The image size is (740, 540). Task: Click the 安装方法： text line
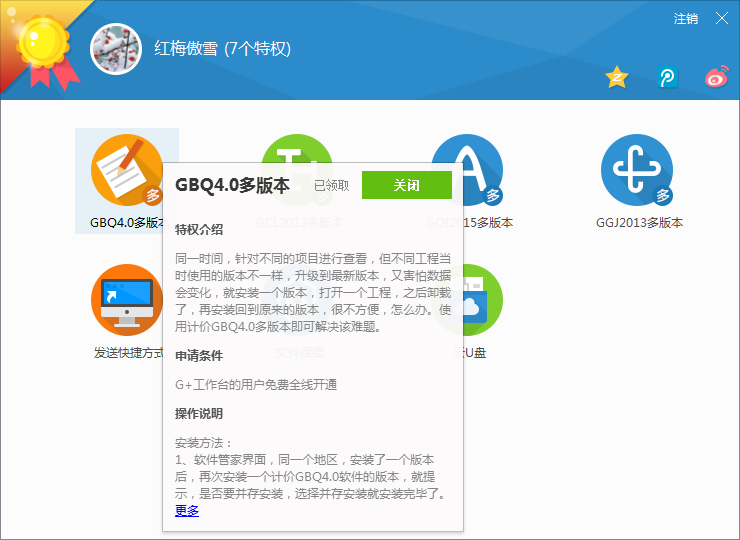pos(203,443)
